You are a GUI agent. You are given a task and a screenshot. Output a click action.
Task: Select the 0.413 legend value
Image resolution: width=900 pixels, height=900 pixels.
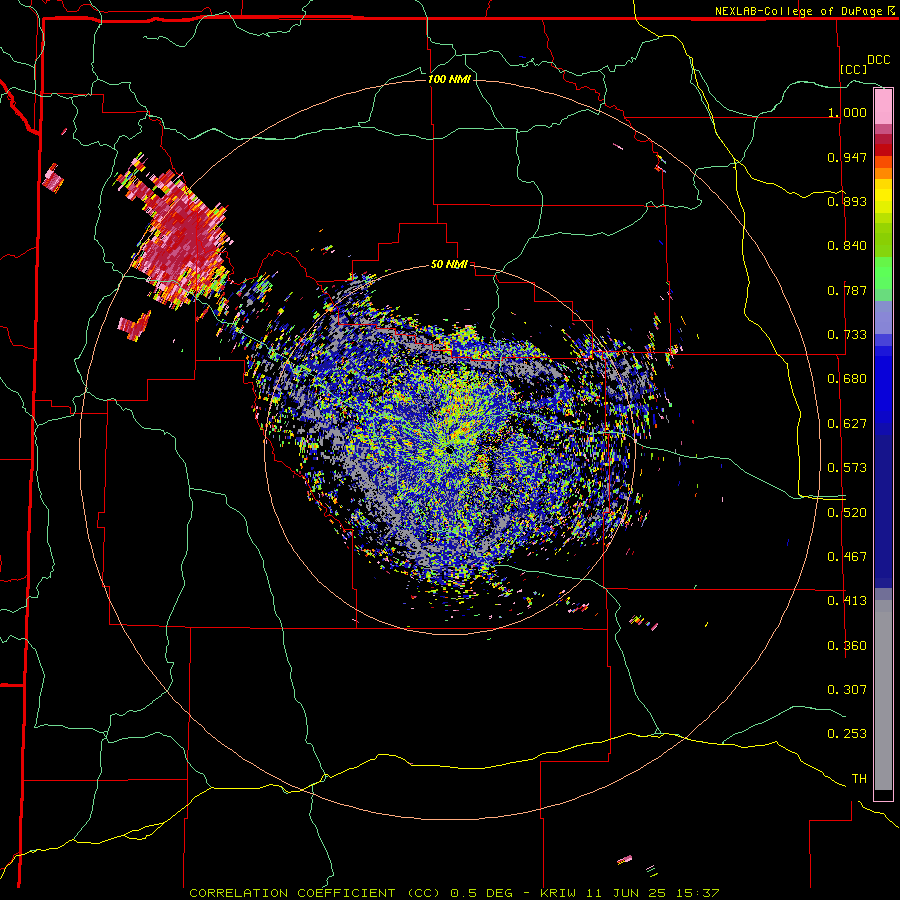click(x=847, y=601)
